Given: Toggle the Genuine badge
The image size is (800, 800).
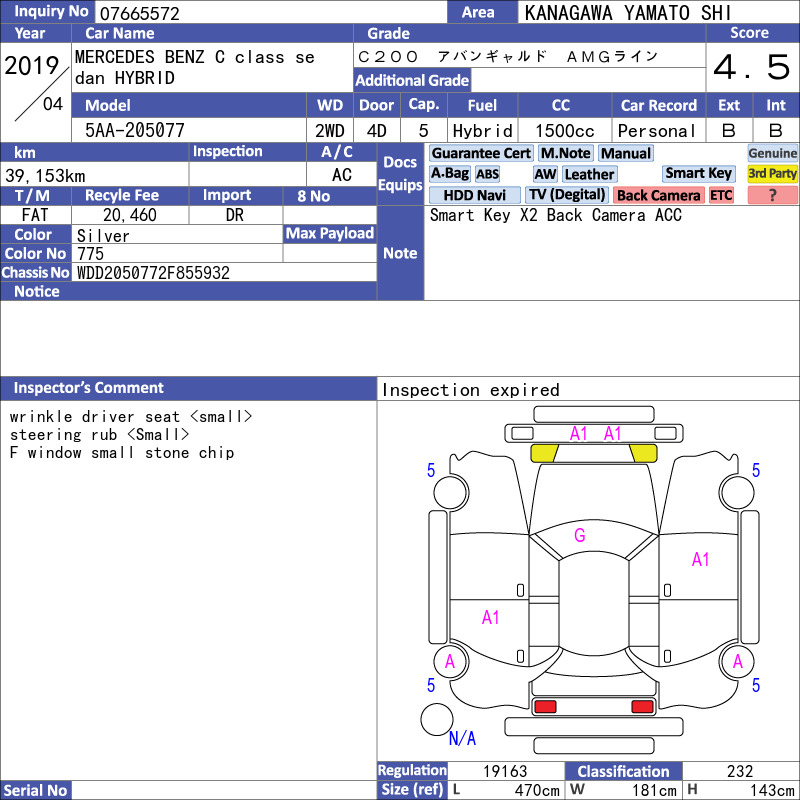Looking at the screenshot, I should [772, 153].
